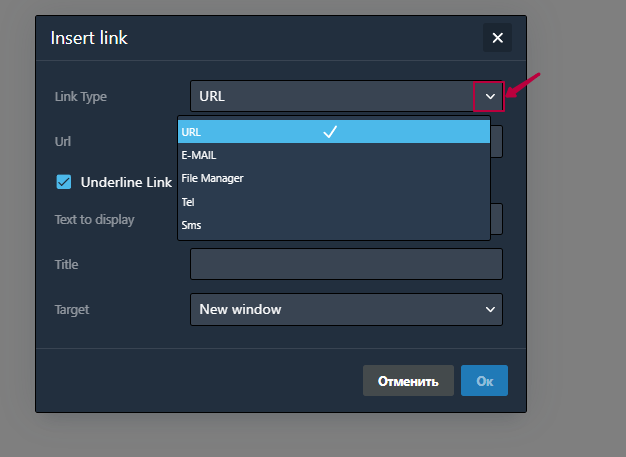Focus the Title input field
This screenshot has width=626, height=457.
pos(345,264)
